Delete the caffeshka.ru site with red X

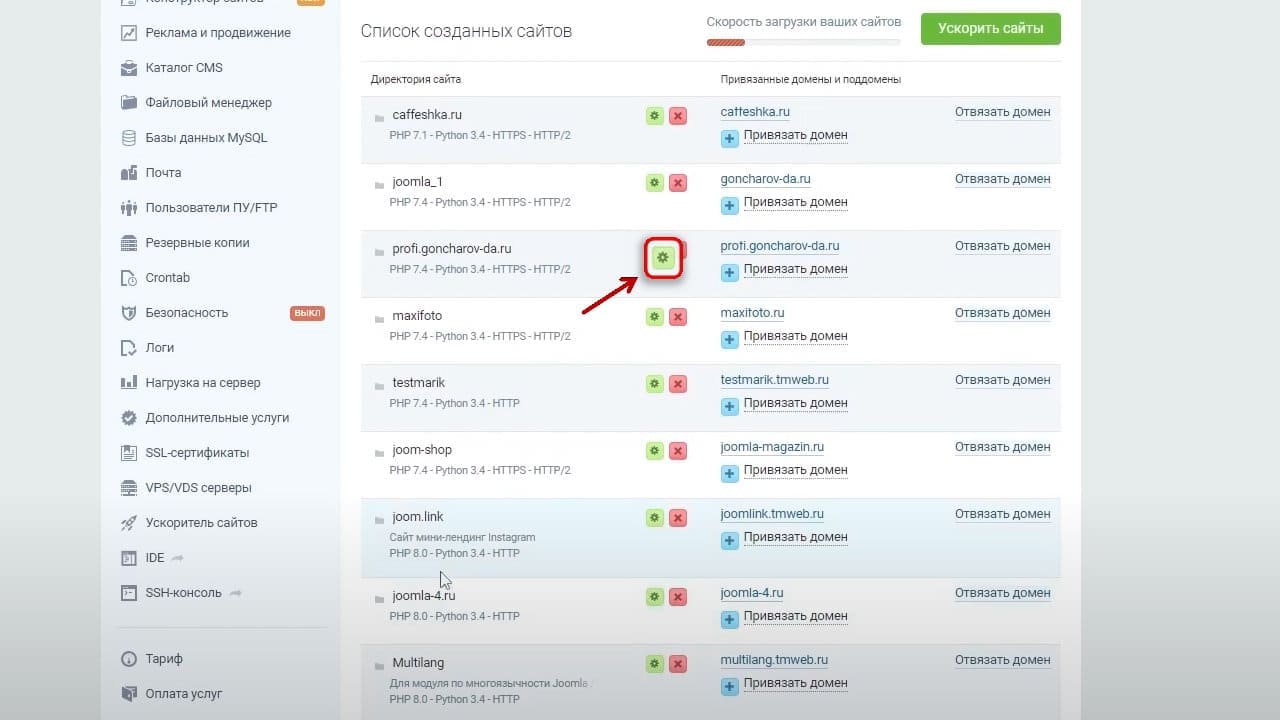pos(678,116)
